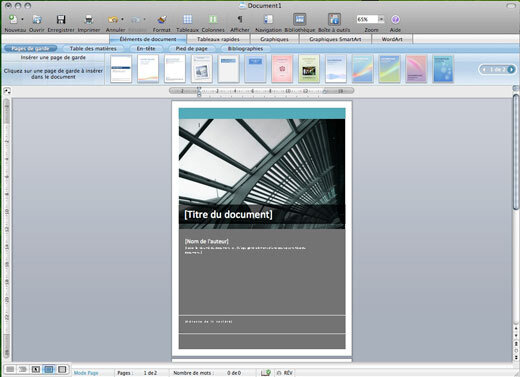The width and height of the screenshot is (520, 377).
Task: Toggle paragraph marks with Afficher
Action: point(240,19)
